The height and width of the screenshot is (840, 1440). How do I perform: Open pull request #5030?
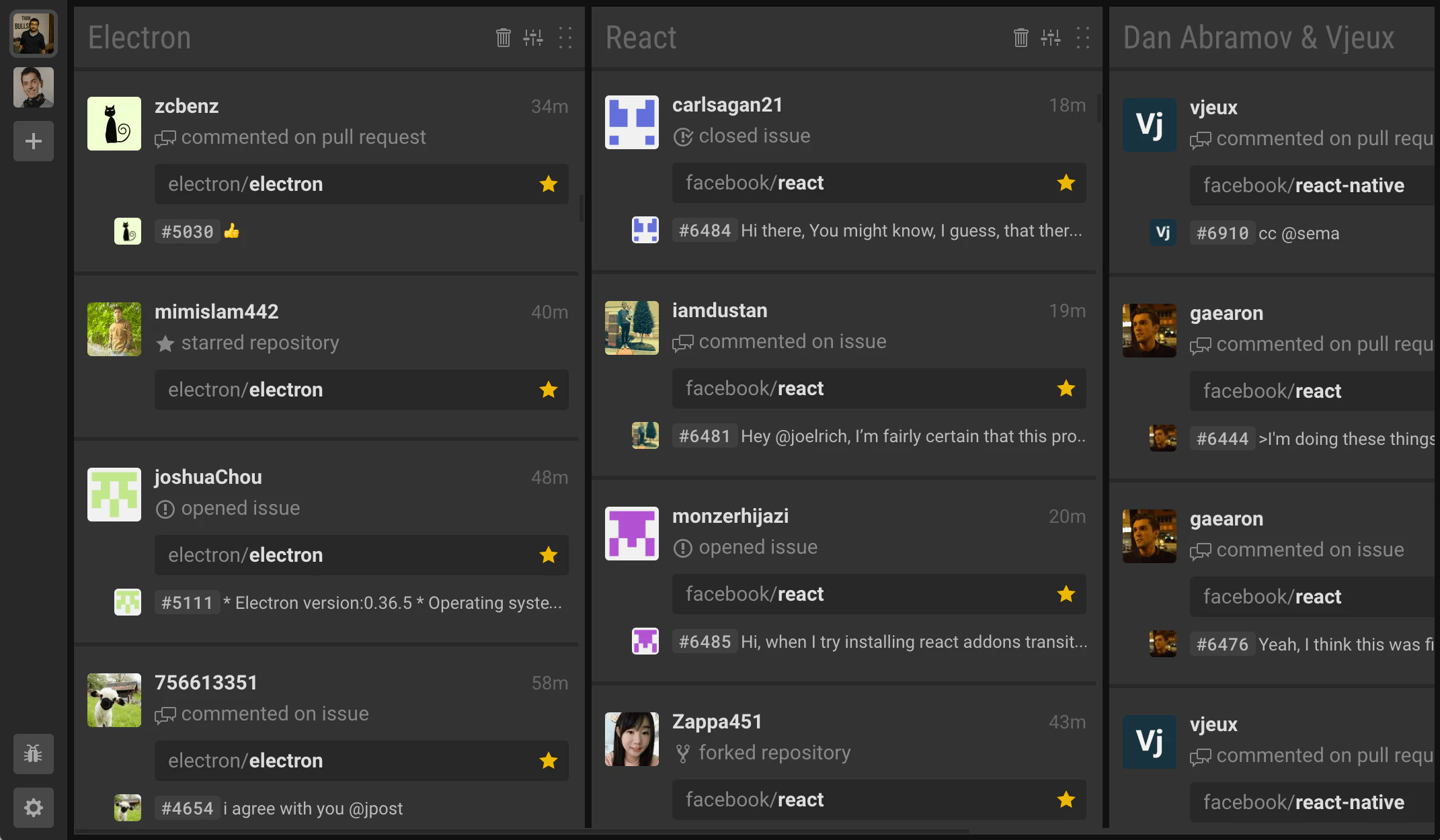[x=187, y=231]
